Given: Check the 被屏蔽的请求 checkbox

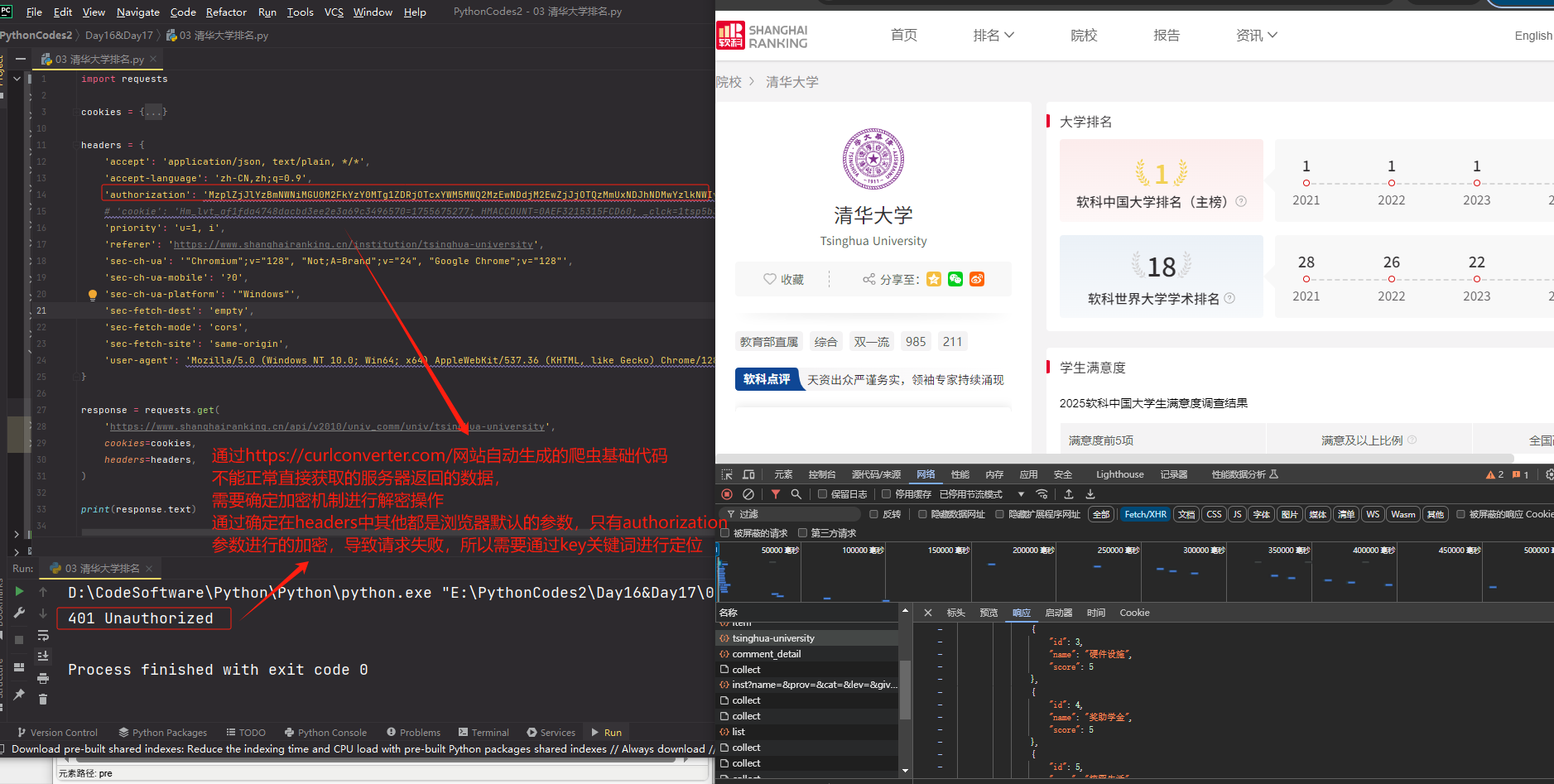Looking at the screenshot, I should pyautogui.click(x=725, y=533).
